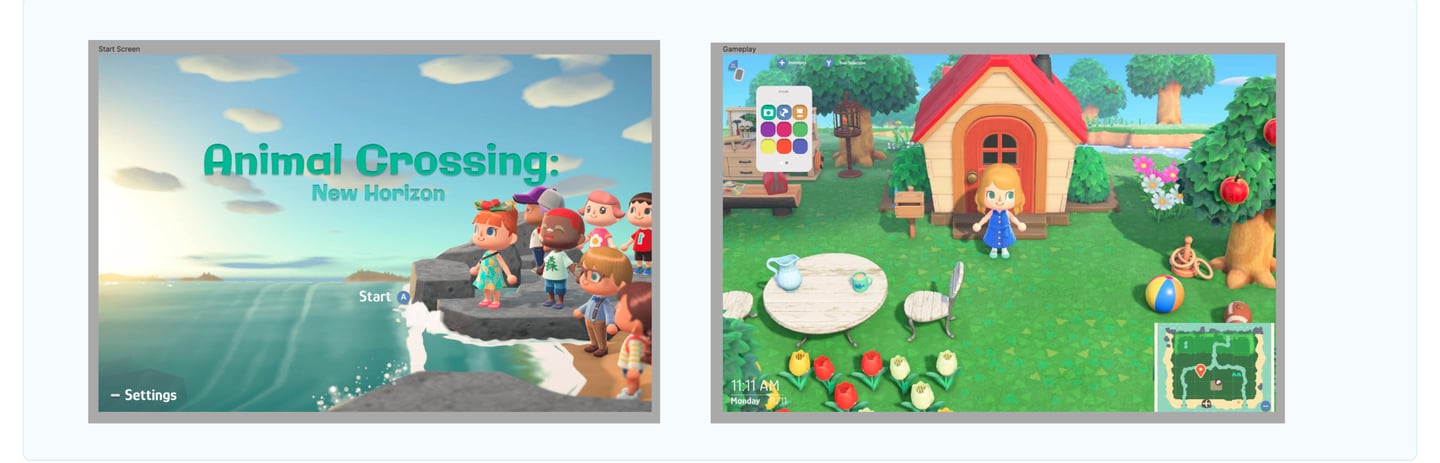Click the blue minus button on minimap
The width and height of the screenshot is (1440, 463).
click(1265, 406)
